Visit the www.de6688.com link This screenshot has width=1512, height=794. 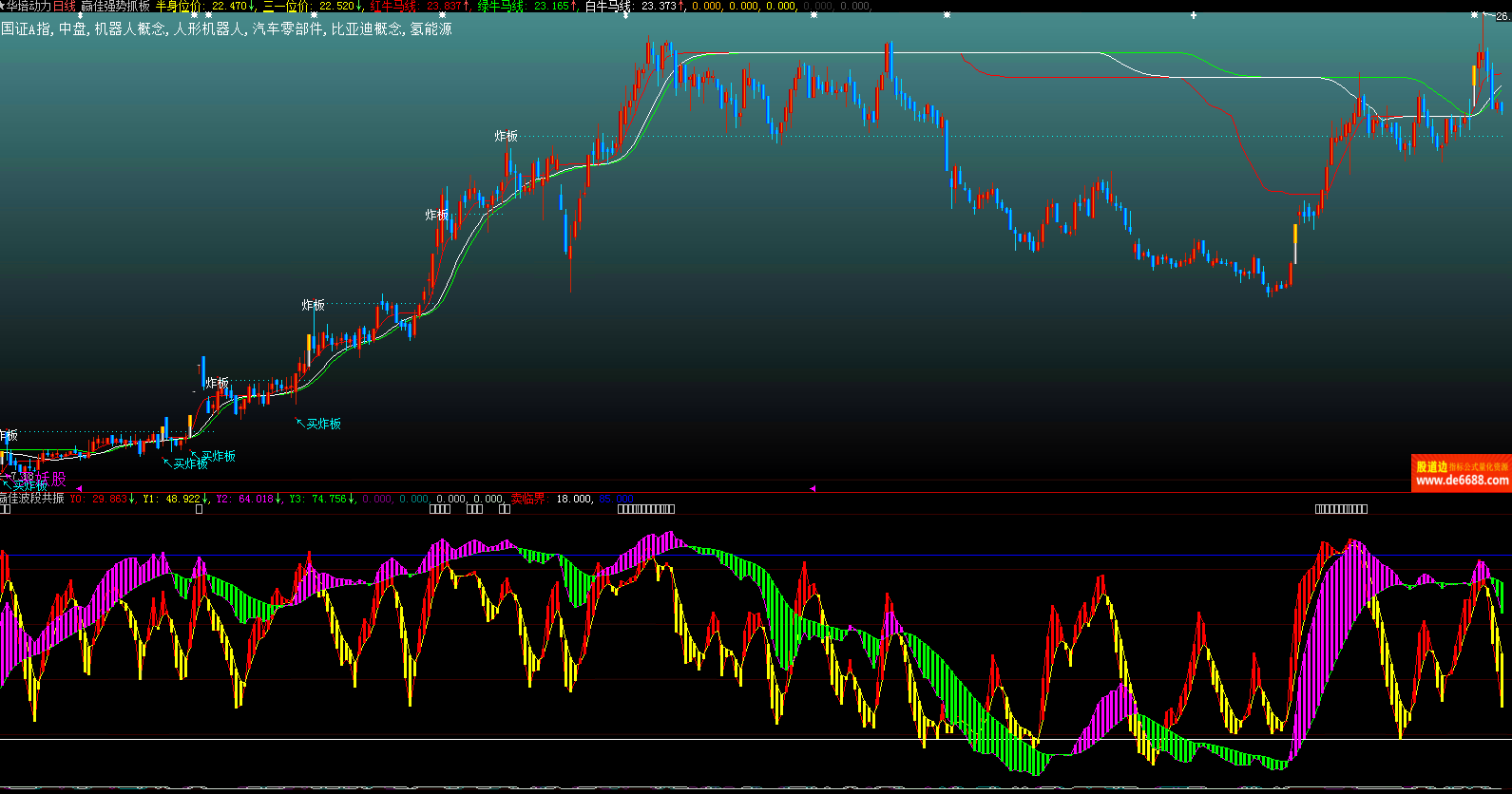tap(1461, 481)
